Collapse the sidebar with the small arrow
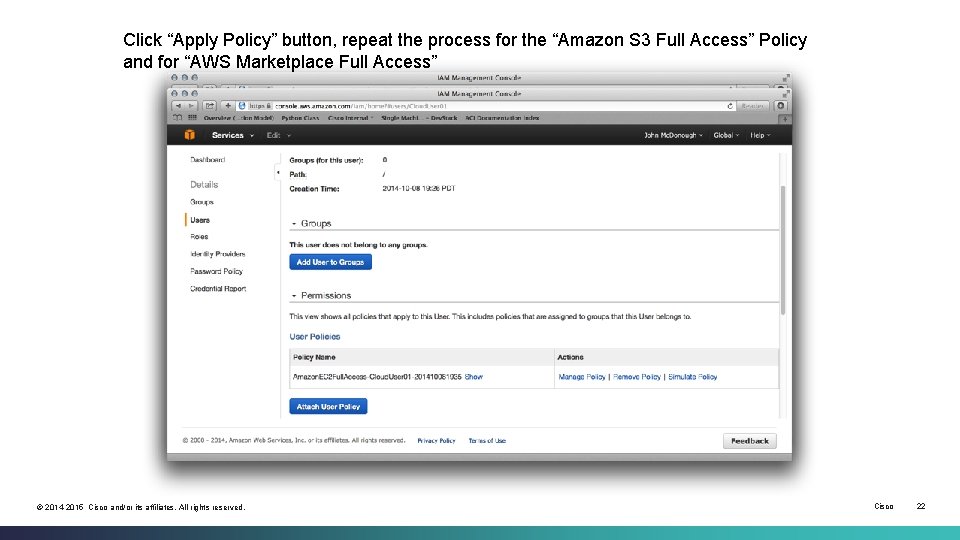960x540 pixels. point(278,173)
